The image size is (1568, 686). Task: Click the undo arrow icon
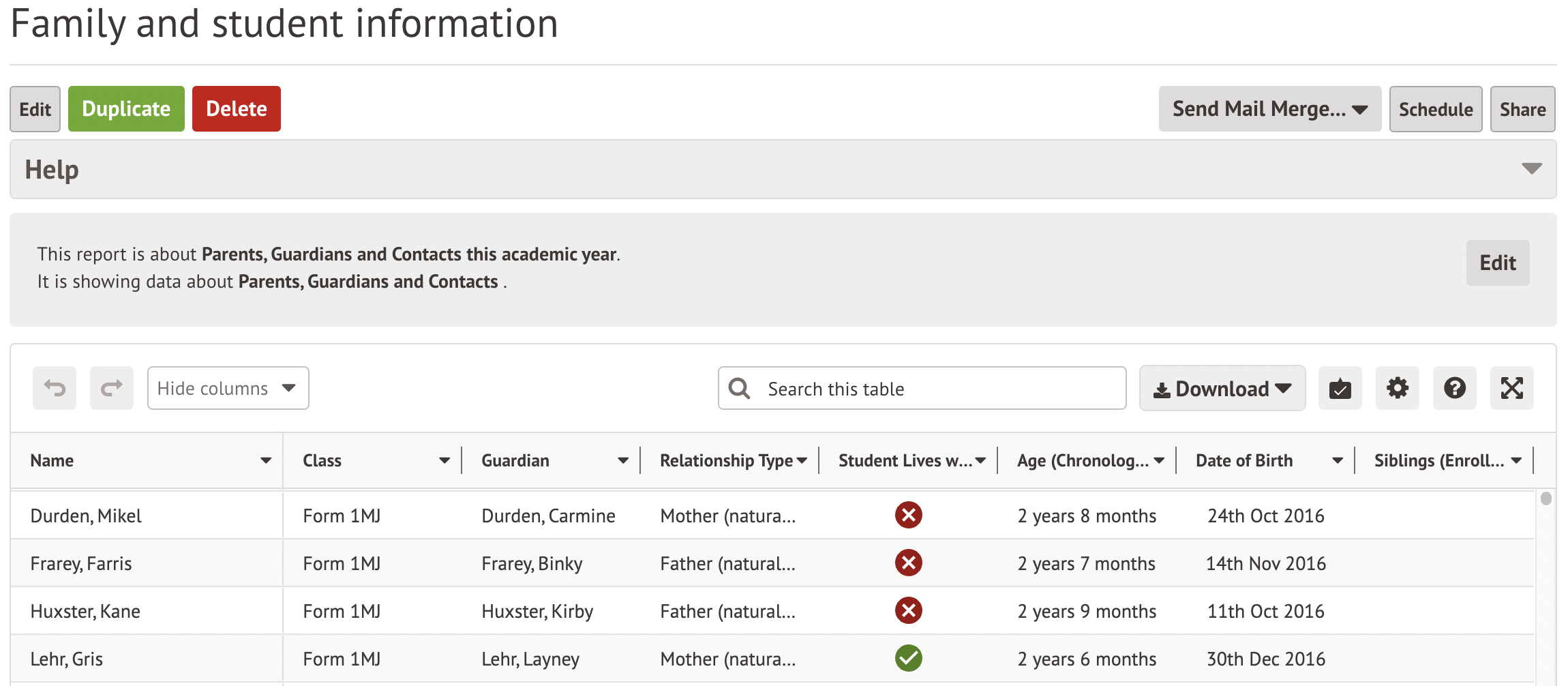(x=55, y=388)
